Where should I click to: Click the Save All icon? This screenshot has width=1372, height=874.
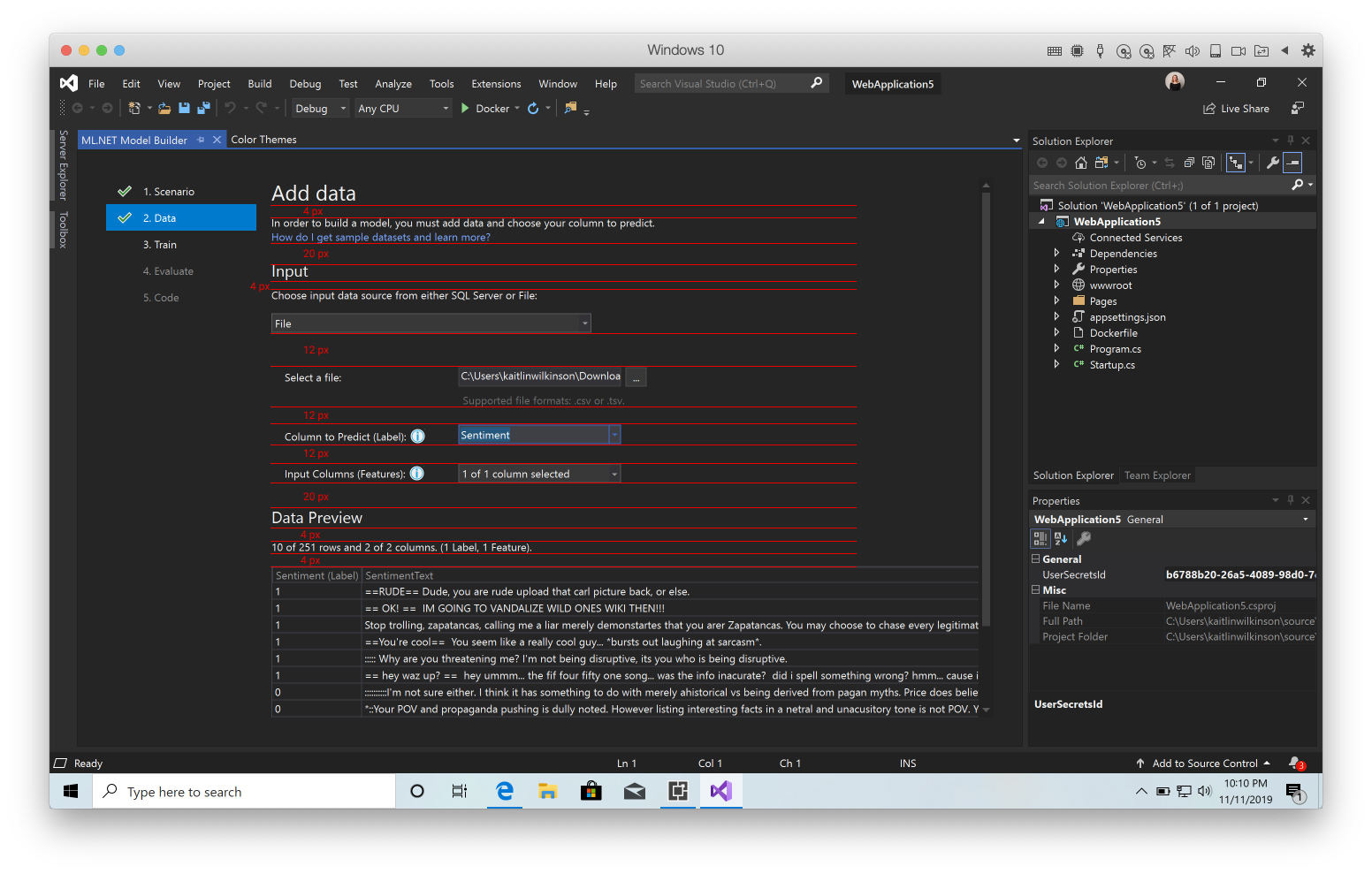205,108
